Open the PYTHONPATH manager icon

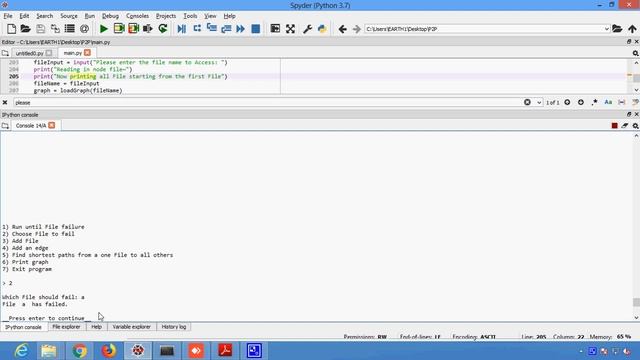click(322, 29)
